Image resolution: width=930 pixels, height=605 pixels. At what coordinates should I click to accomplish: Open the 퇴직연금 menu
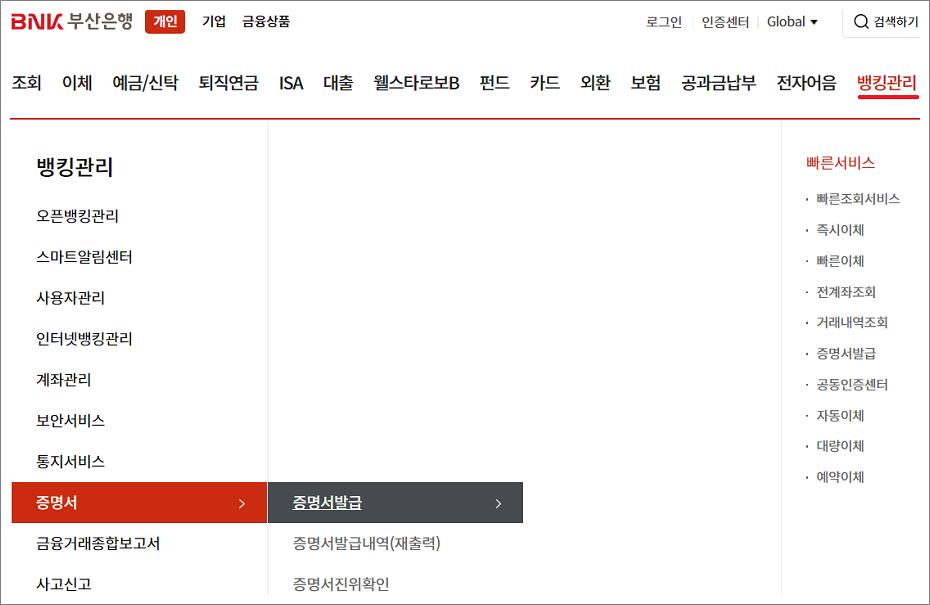[x=228, y=82]
